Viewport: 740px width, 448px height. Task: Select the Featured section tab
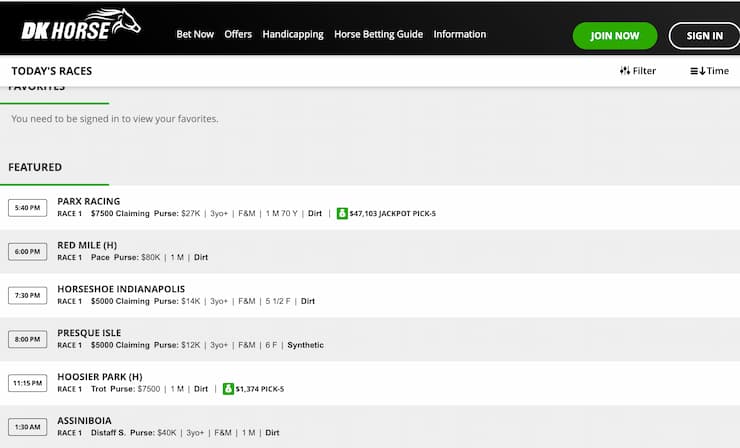(35, 167)
